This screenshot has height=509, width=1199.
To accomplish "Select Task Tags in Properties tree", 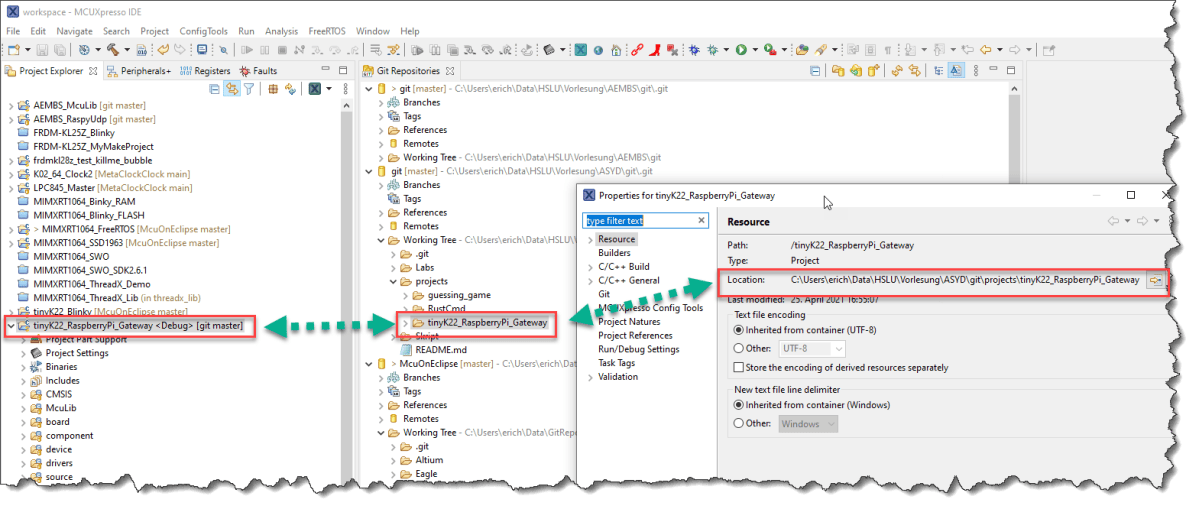I will 616,363.
